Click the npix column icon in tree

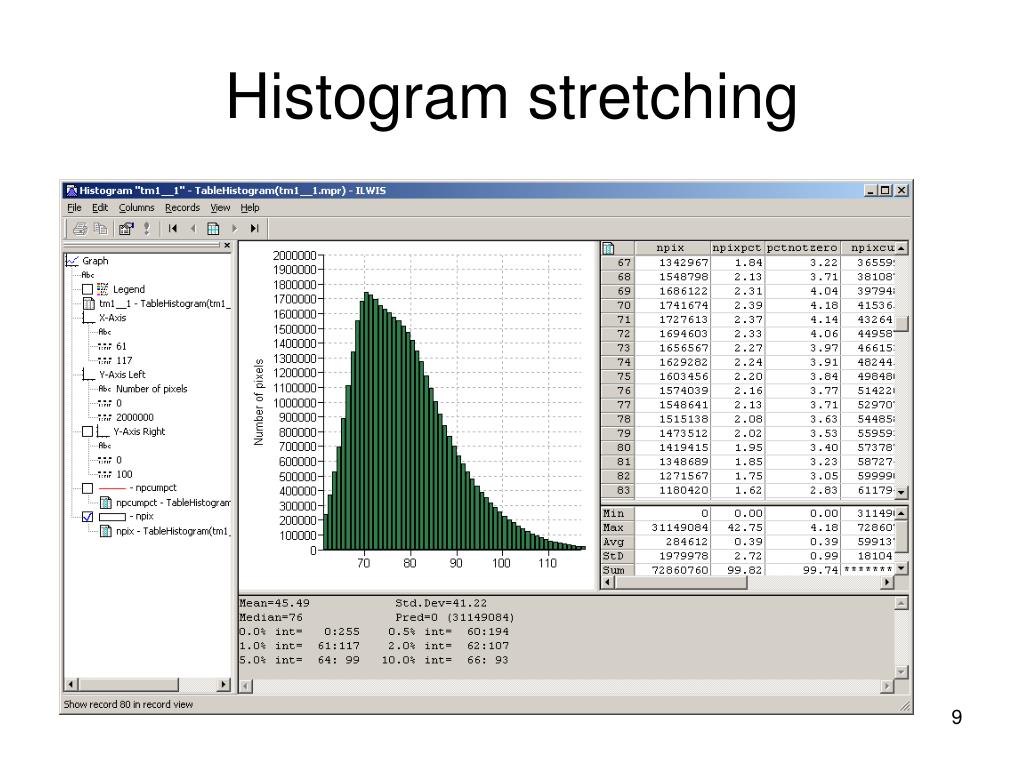click(x=105, y=531)
